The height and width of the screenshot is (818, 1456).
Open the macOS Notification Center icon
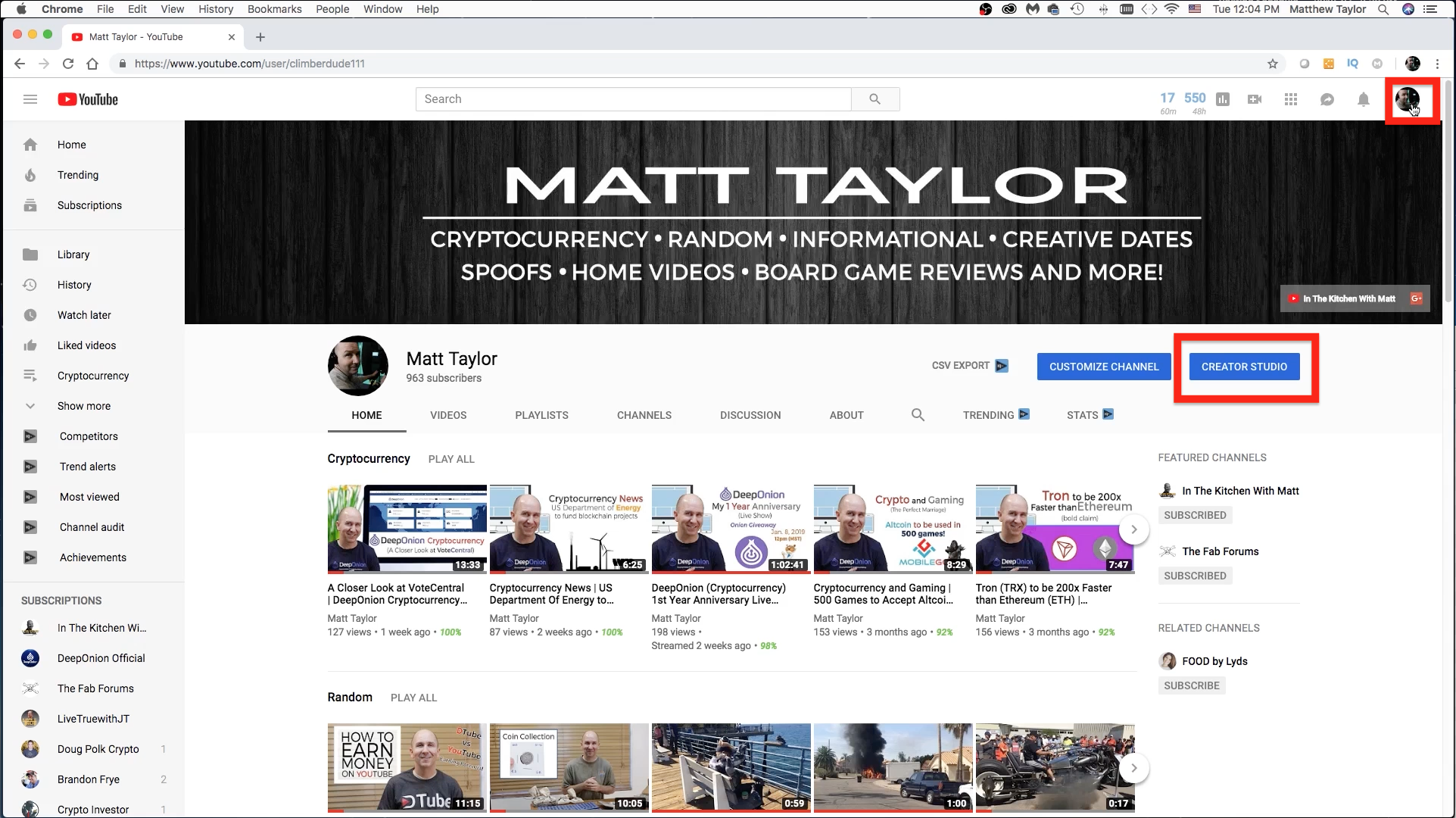(x=1430, y=9)
